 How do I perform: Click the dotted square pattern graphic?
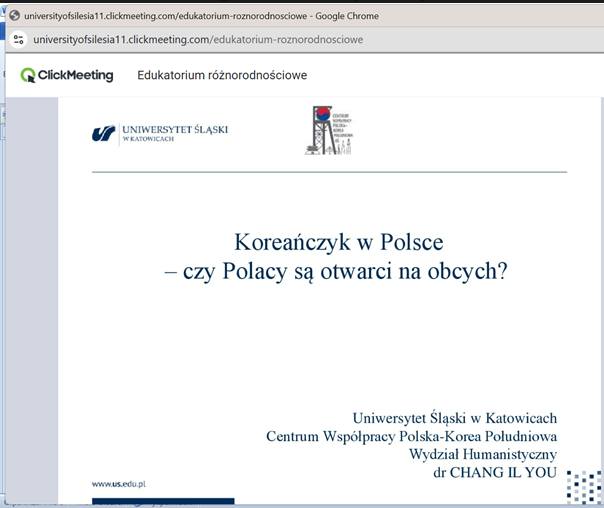584,489
